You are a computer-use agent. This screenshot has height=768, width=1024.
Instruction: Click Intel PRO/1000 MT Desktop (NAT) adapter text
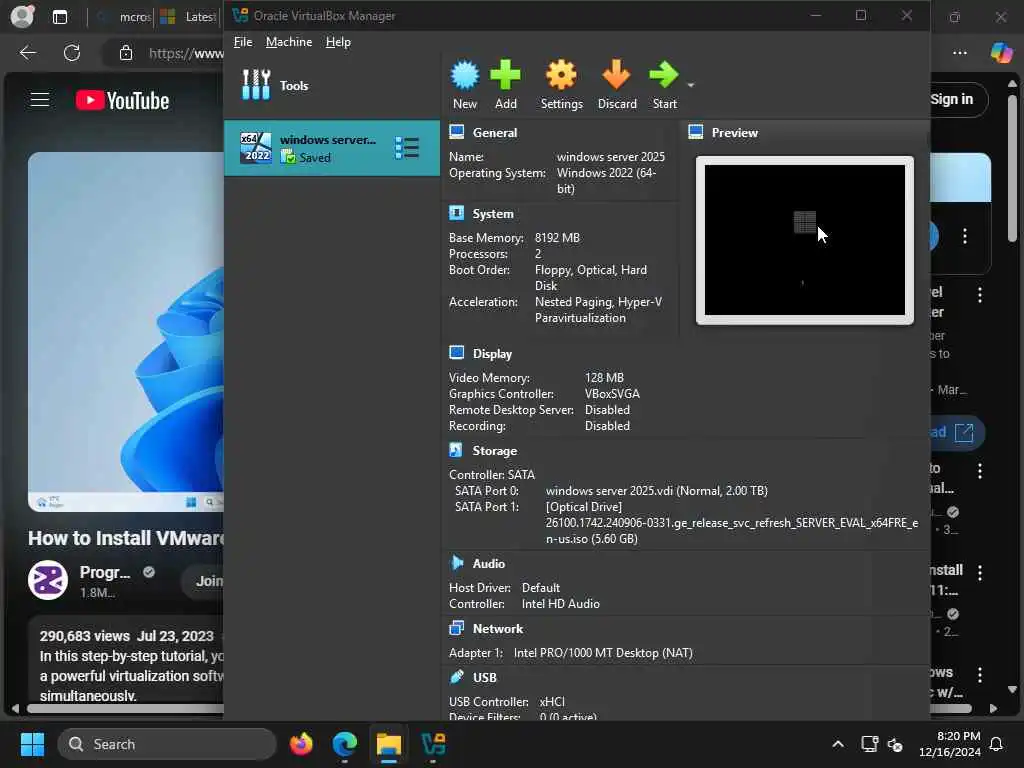pyautogui.click(x=603, y=653)
